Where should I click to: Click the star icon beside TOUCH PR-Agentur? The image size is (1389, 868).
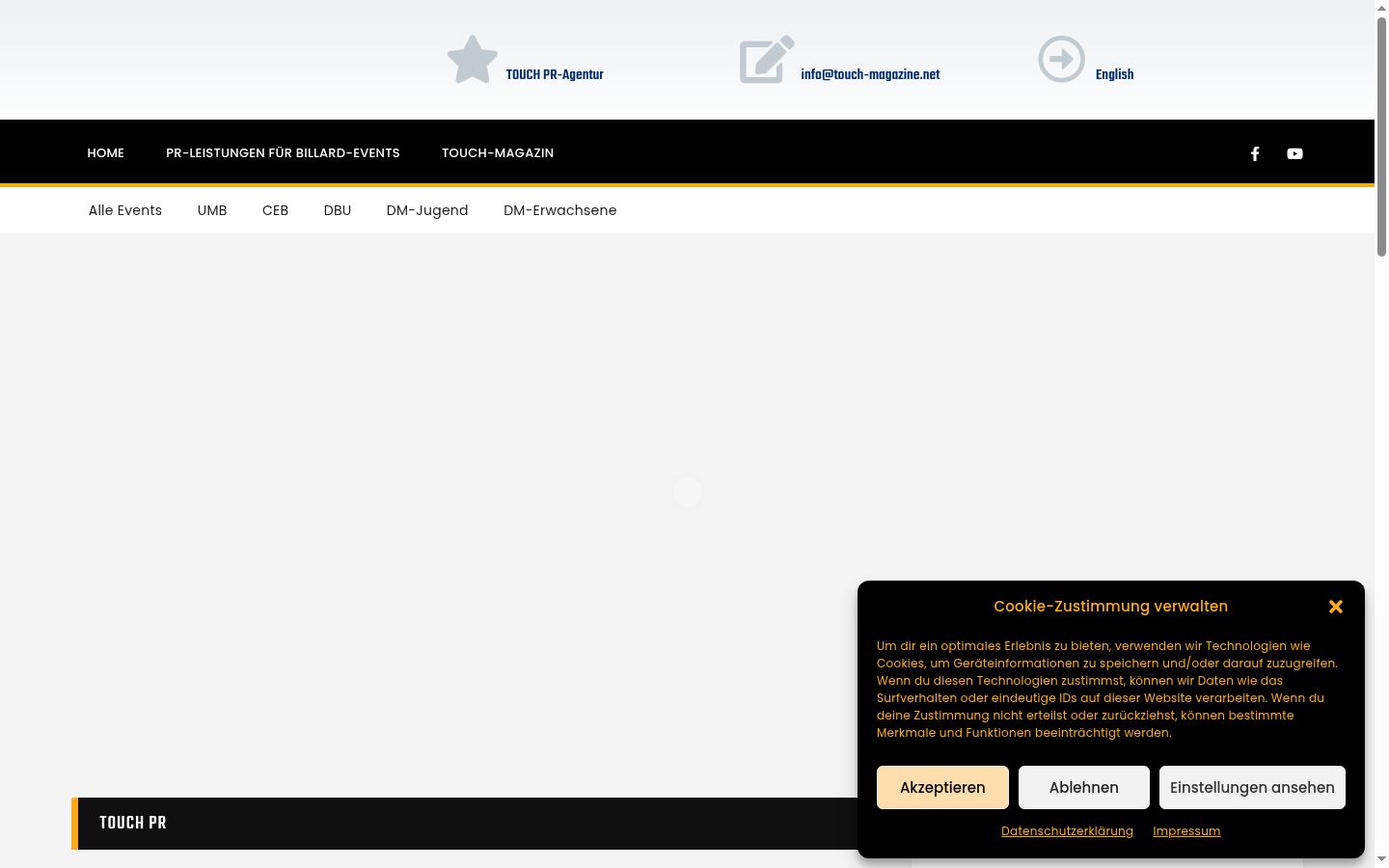click(x=473, y=60)
